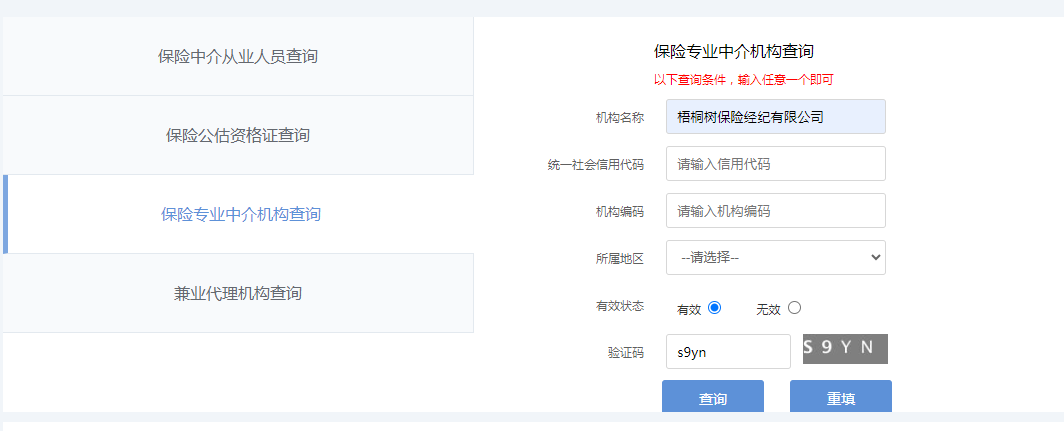Image resolution: width=1064 pixels, height=431 pixels.
Task: Click the 机构编码 field label
Action: 619,212
